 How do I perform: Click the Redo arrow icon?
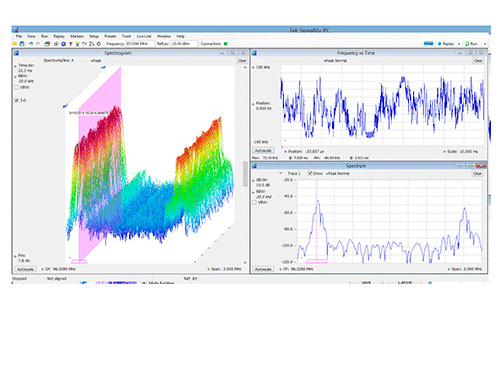(38, 44)
